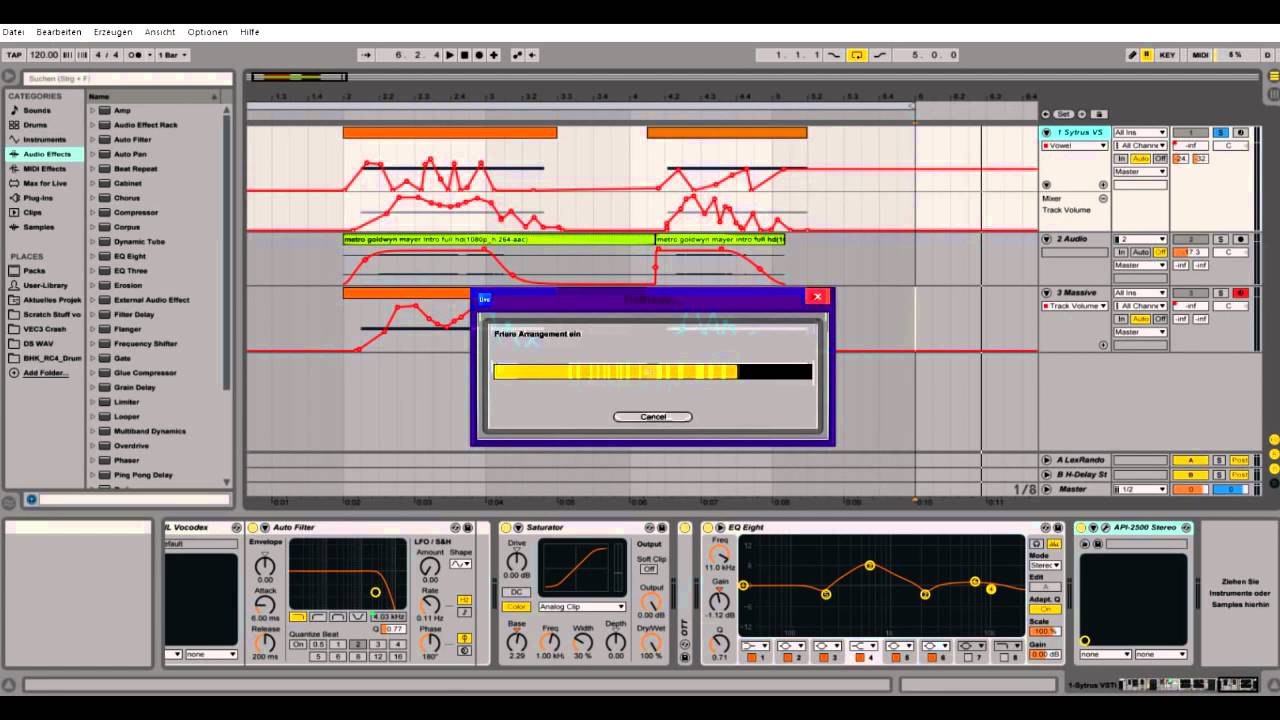Image resolution: width=1280 pixels, height=720 pixels.
Task: Select Ping Pong Delay in browser list
Action: [x=143, y=475]
